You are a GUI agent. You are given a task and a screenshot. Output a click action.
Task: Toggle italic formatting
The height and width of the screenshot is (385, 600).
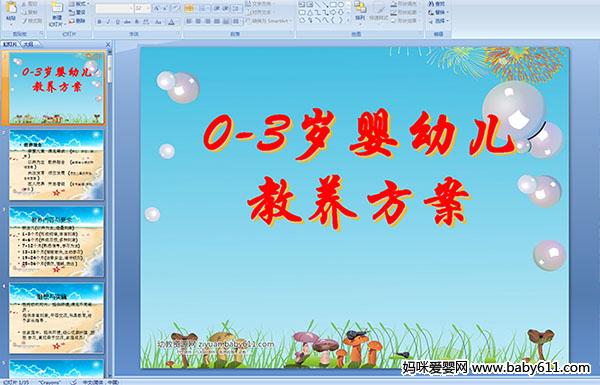click(x=108, y=22)
